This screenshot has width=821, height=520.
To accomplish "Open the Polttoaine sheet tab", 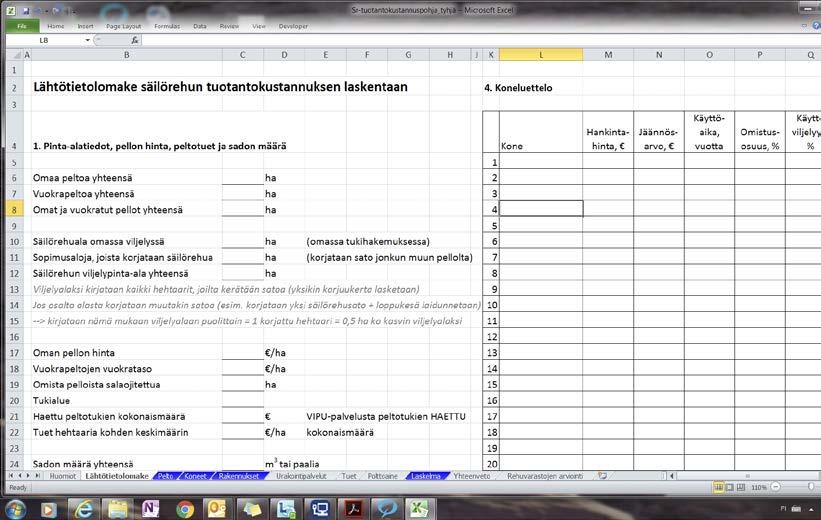I will point(383,476).
